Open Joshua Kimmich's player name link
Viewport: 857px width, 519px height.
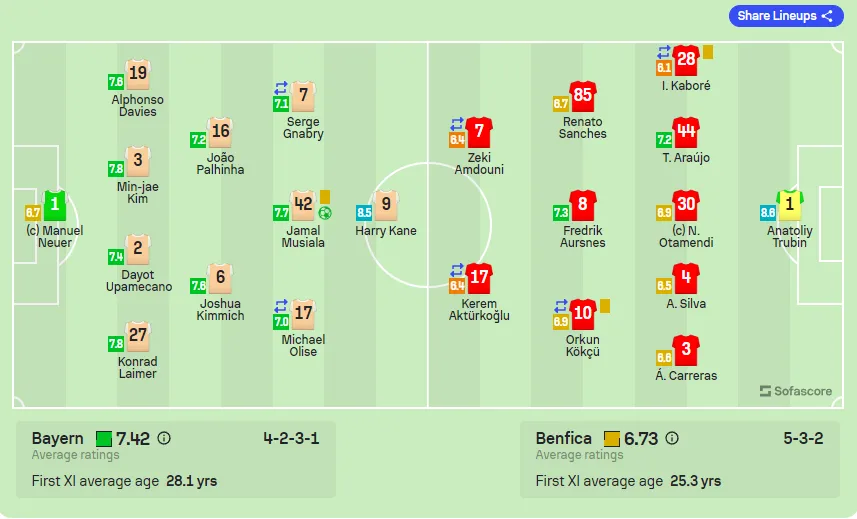pos(220,309)
